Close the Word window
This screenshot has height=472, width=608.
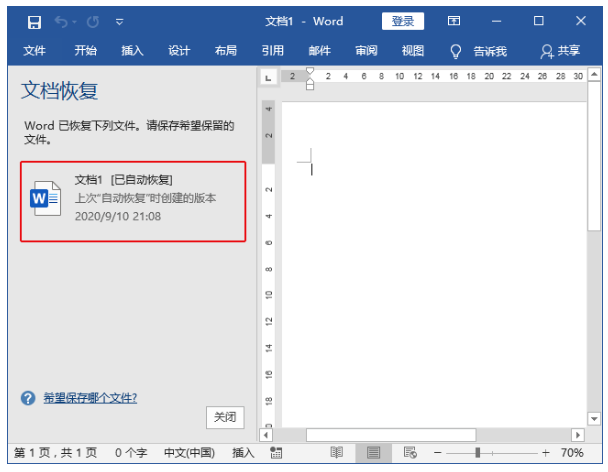pyautogui.click(x=580, y=21)
